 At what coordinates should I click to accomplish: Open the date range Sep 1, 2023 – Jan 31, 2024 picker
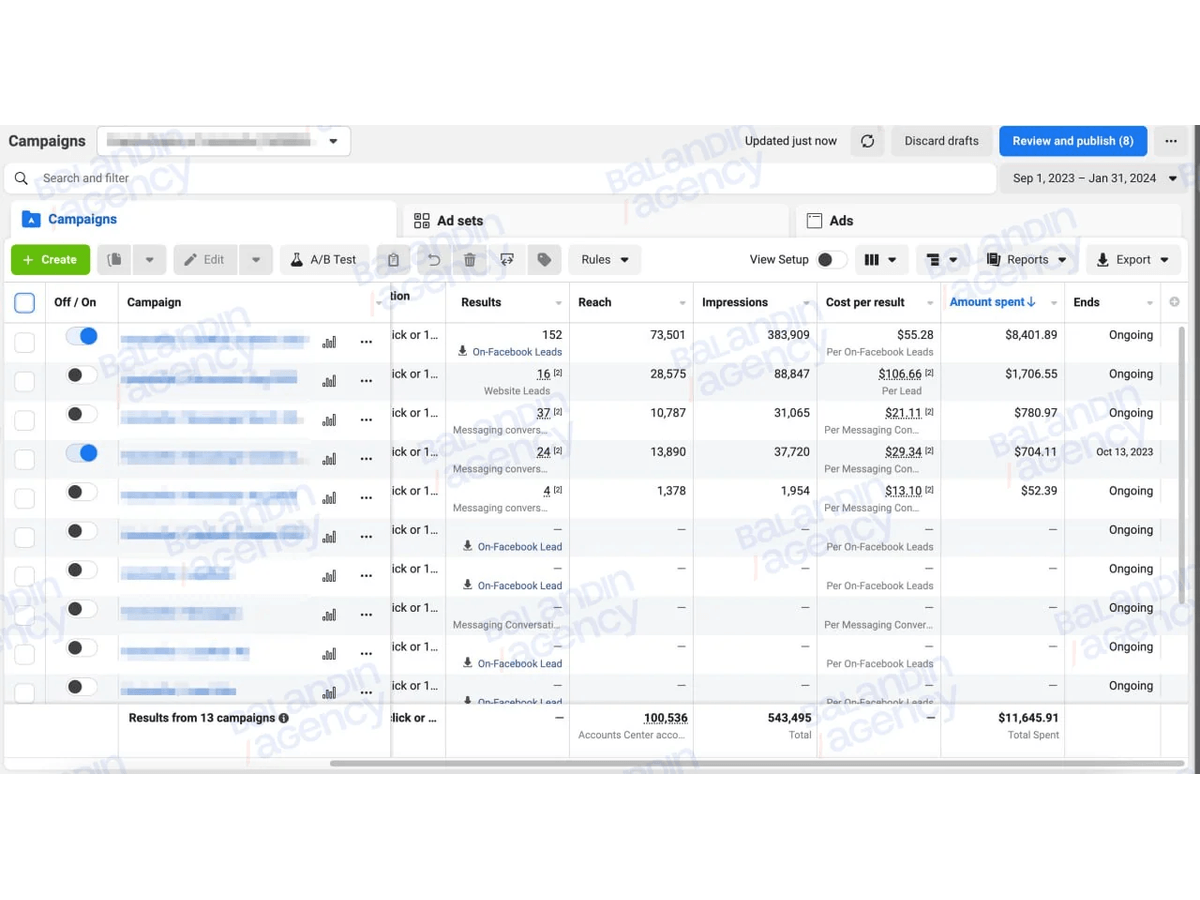pyautogui.click(x=1094, y=178)
